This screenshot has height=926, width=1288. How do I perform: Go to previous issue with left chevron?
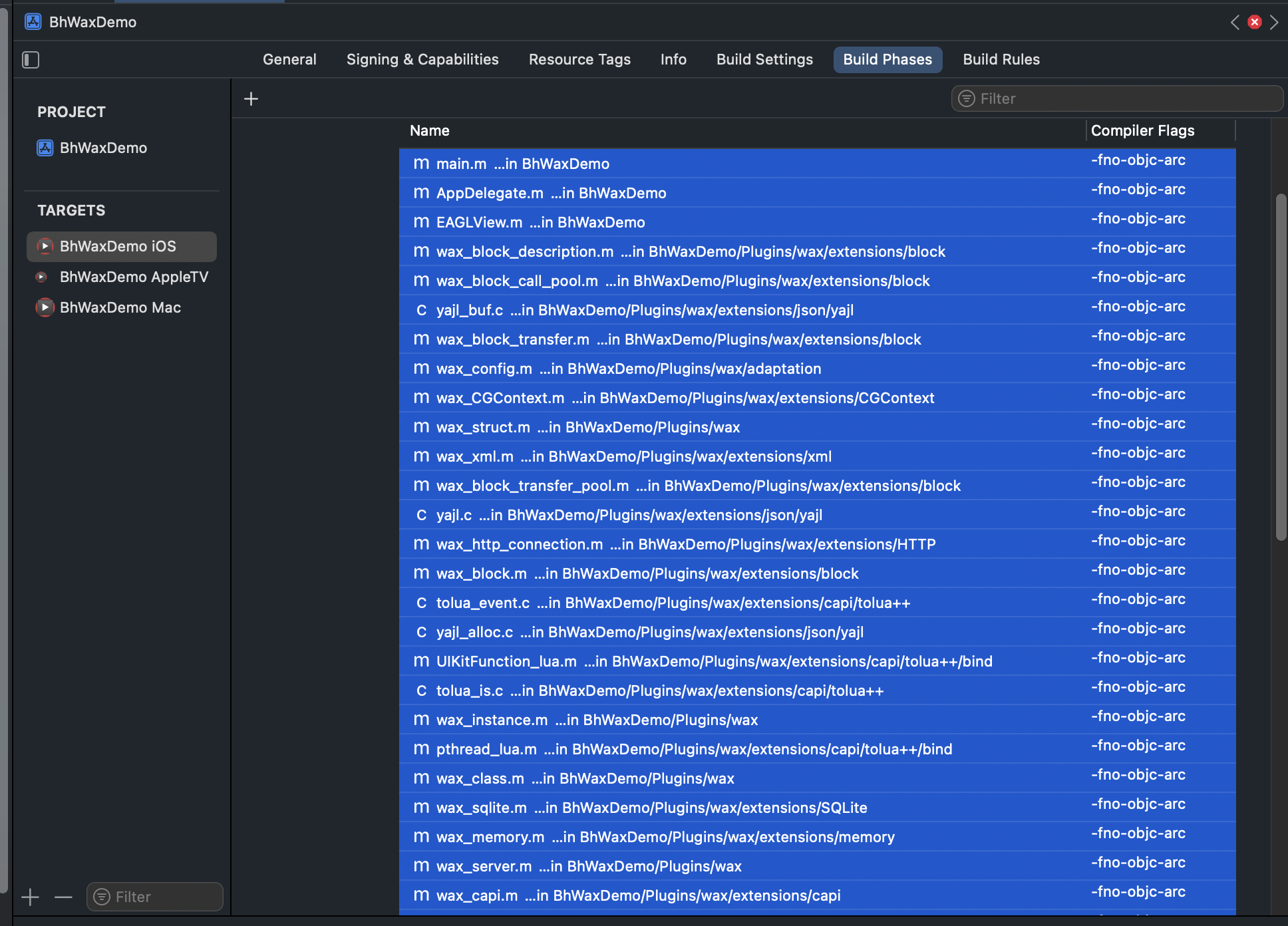1235,23
